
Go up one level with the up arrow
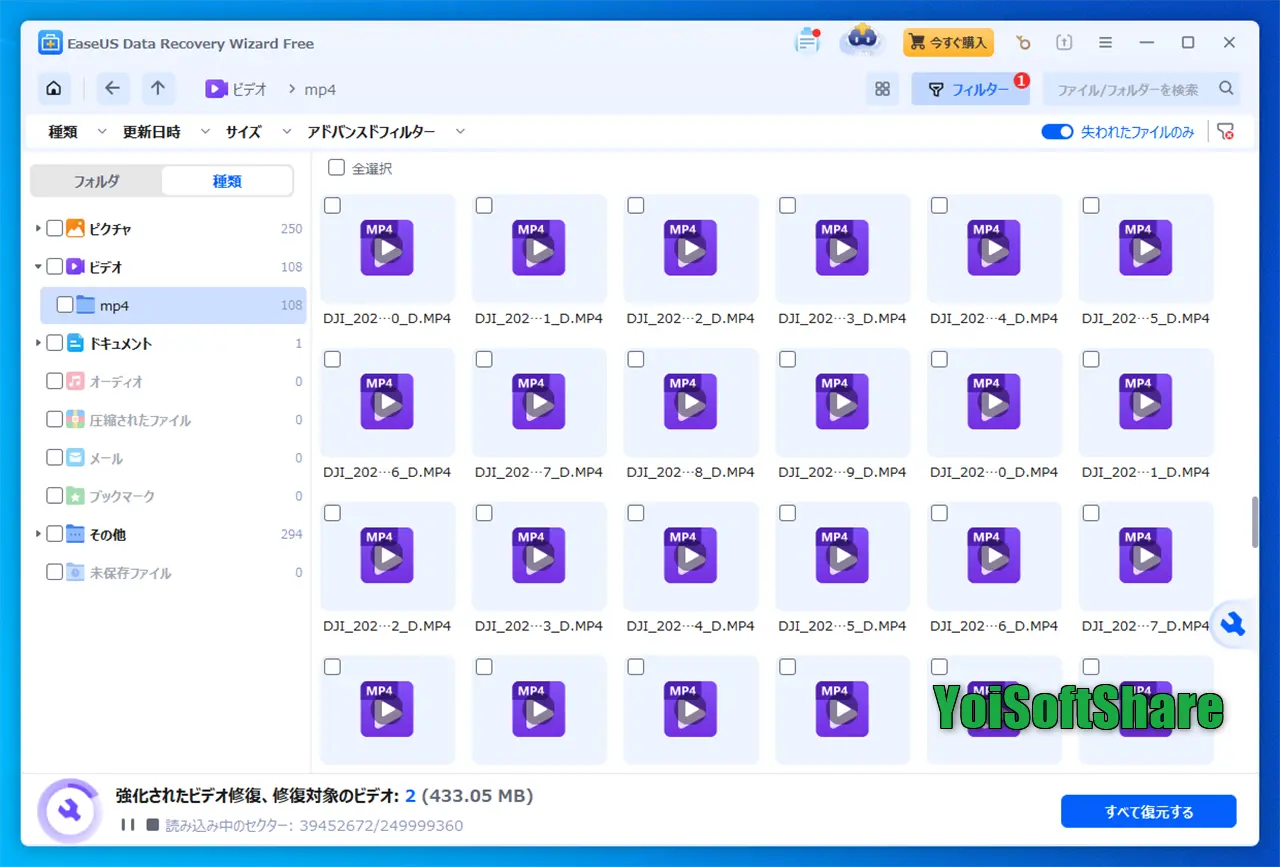click(158, 89)
